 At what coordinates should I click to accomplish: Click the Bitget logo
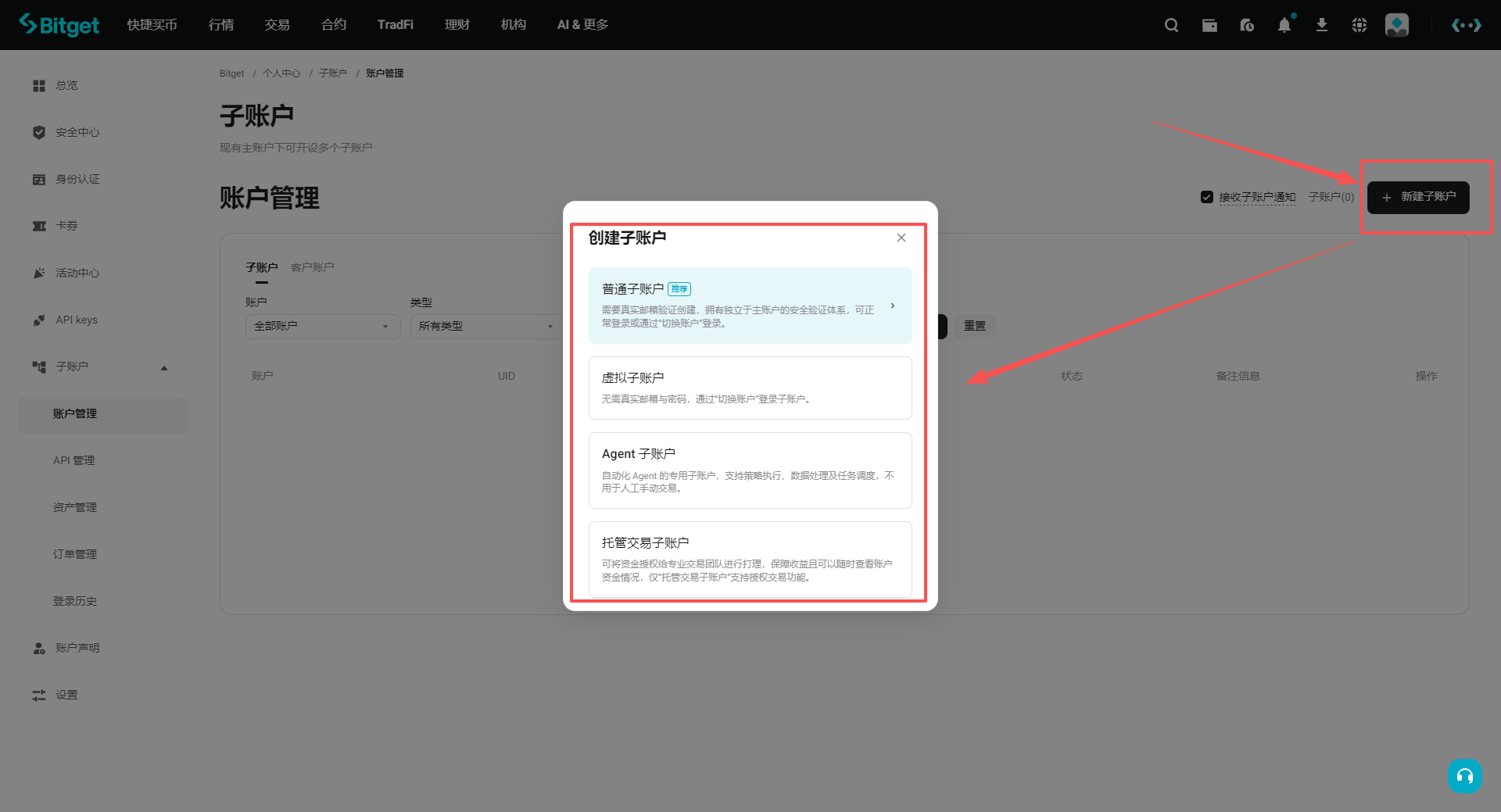[x=59, y=25]
